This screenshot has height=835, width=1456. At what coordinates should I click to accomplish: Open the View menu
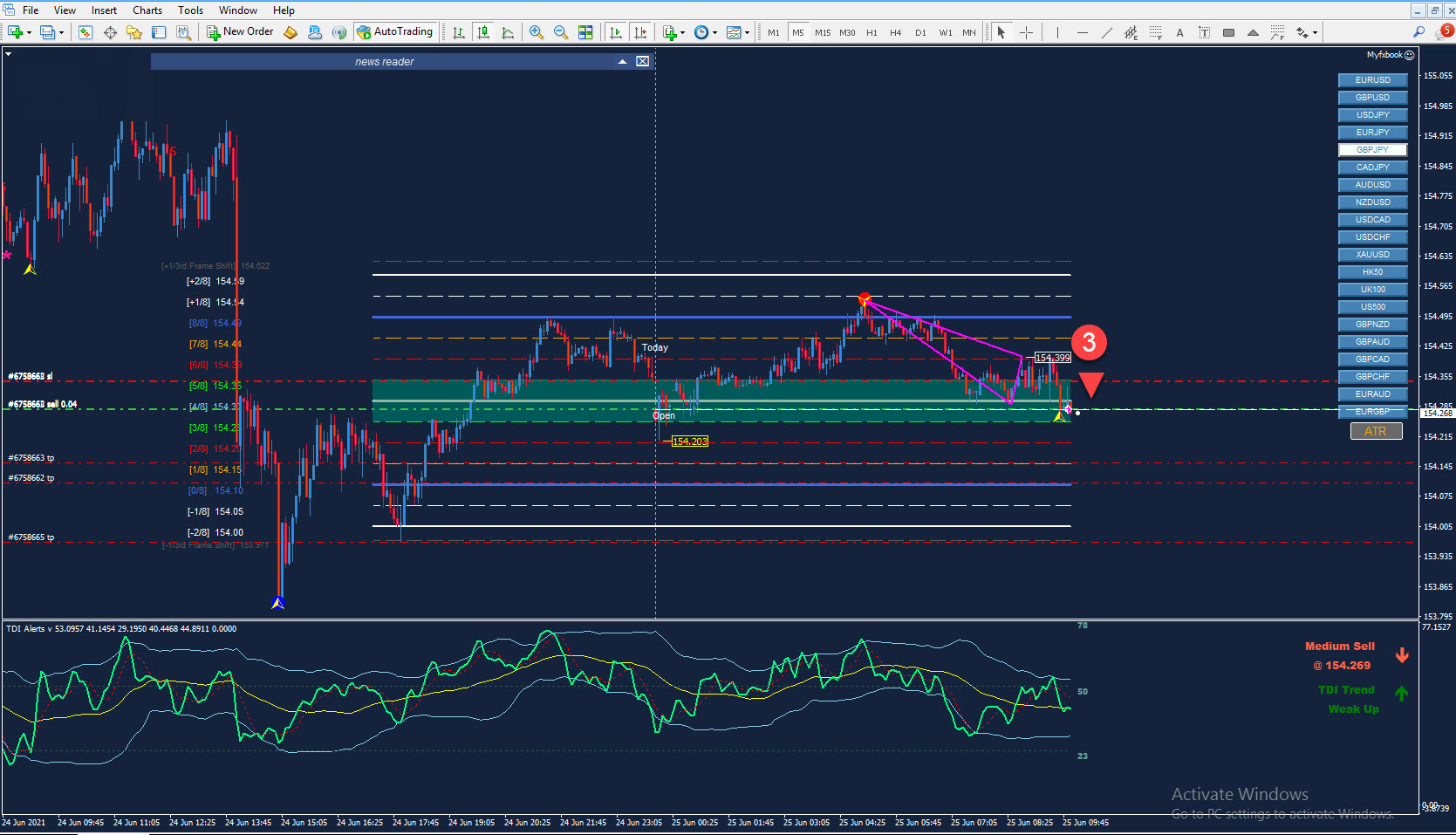pyautogui.click(x=65, y=10)
